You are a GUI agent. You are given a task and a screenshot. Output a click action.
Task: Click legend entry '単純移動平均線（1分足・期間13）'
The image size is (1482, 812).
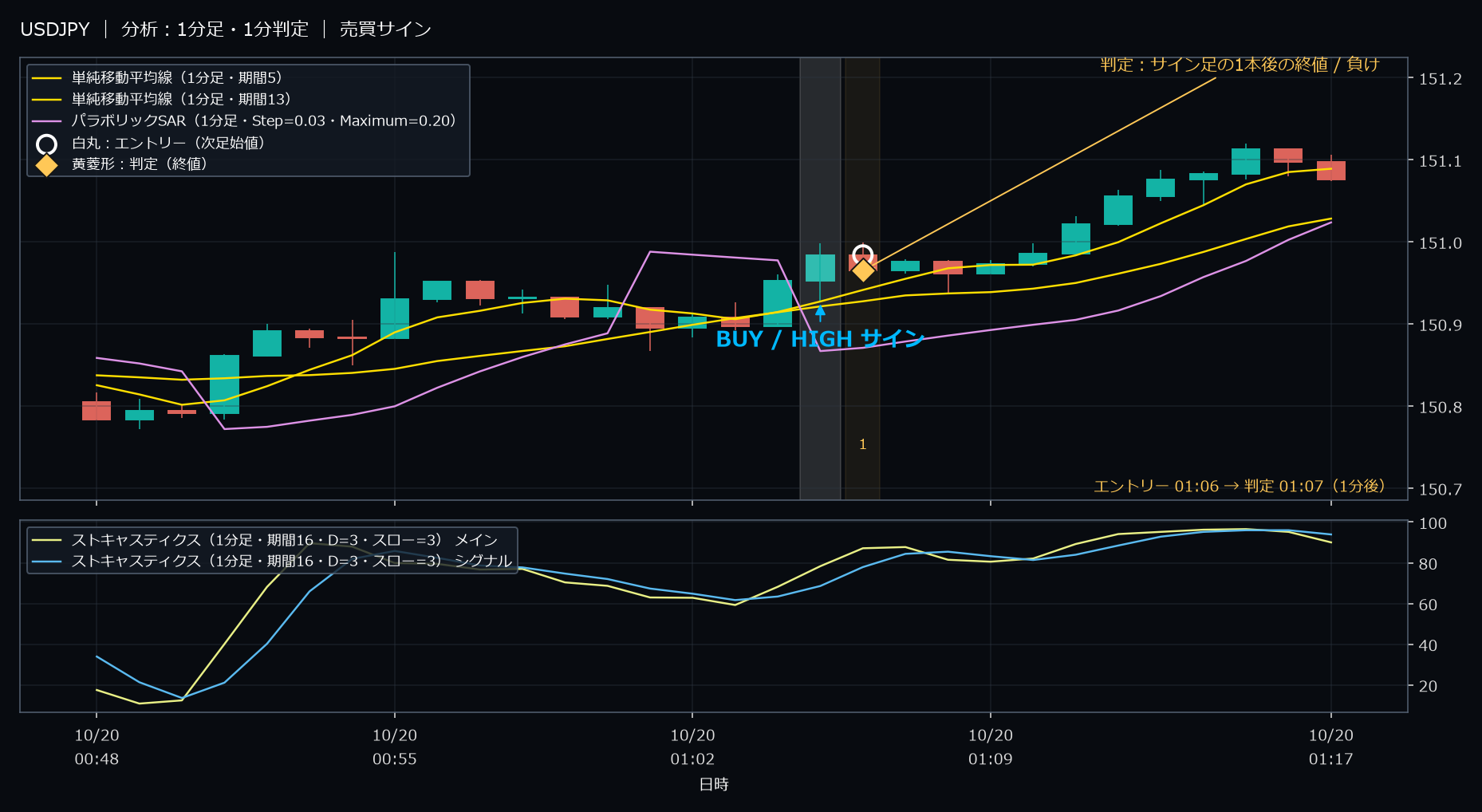[x=162, y=99]
